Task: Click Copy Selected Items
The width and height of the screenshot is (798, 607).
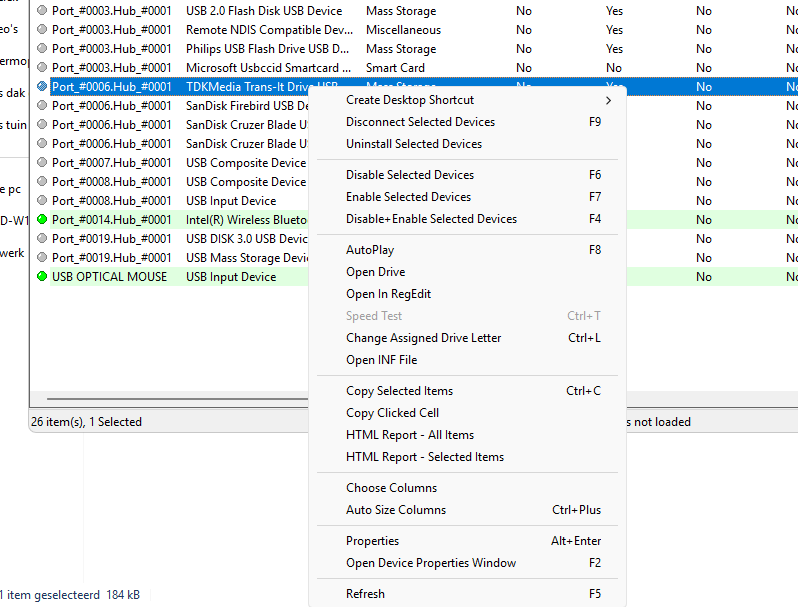Action: 467,391
